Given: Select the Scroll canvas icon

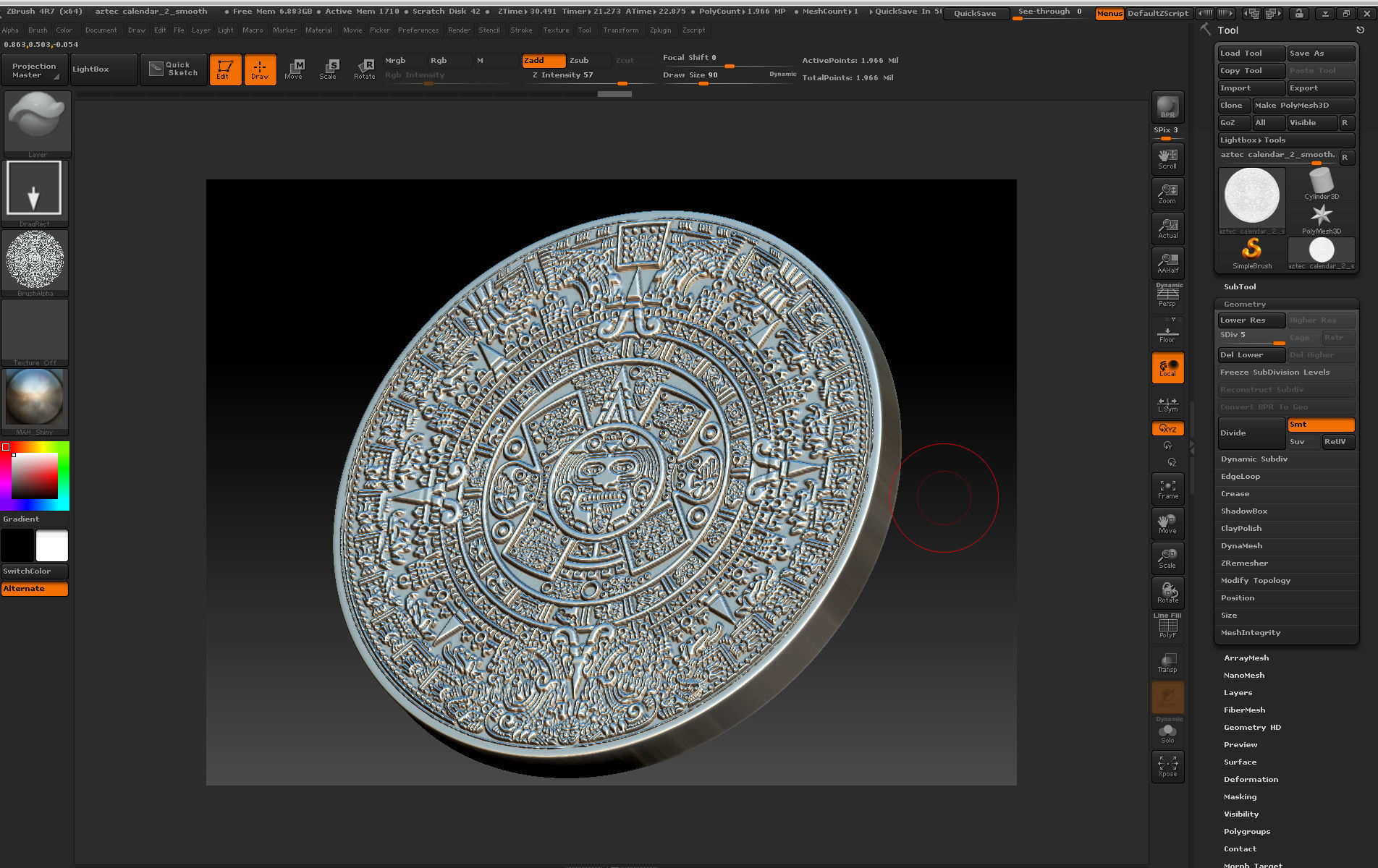Looking at the screenshot, I should (1167, 158).
